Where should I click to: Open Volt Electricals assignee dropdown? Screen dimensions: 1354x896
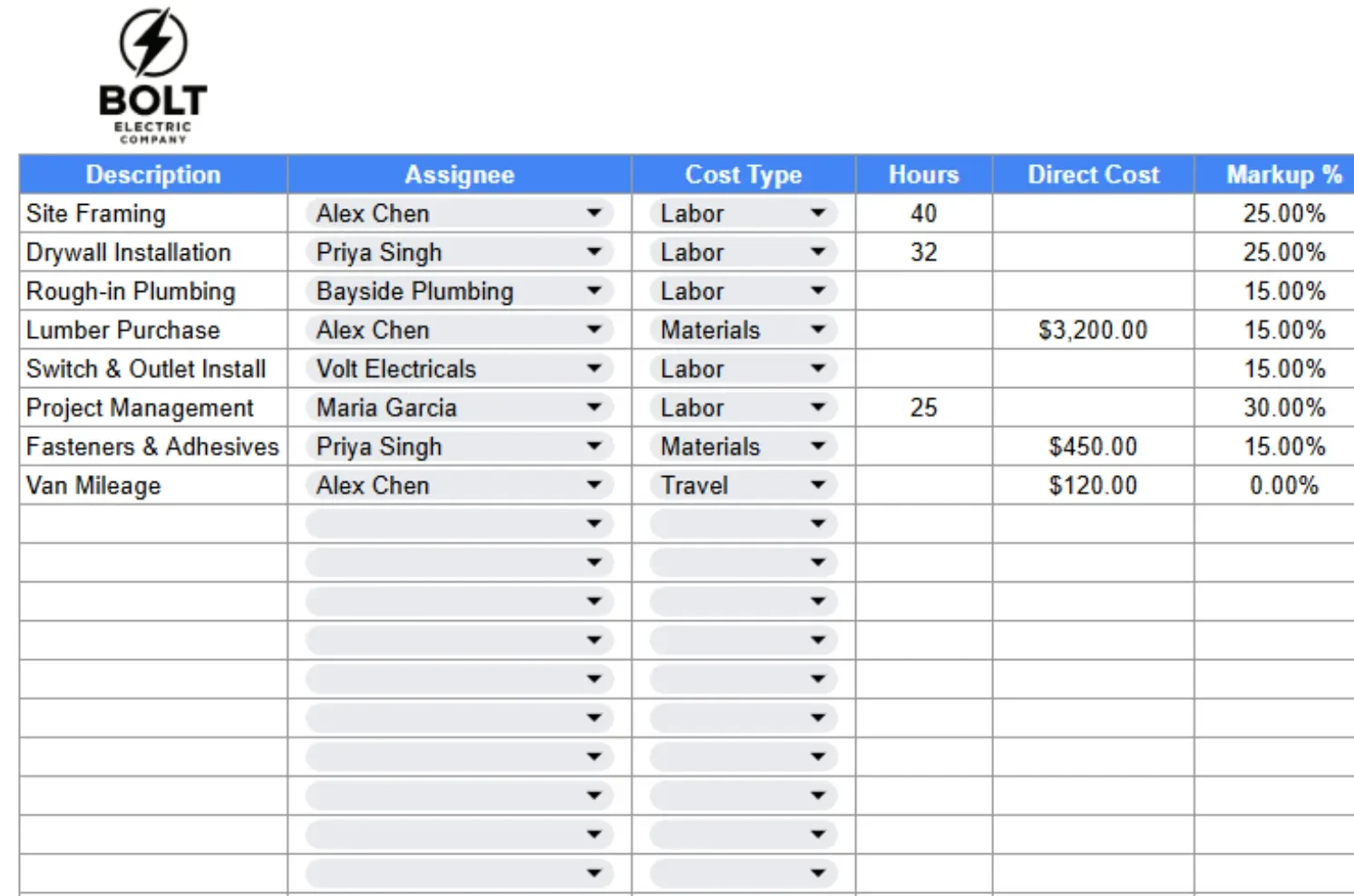[594, 369]
